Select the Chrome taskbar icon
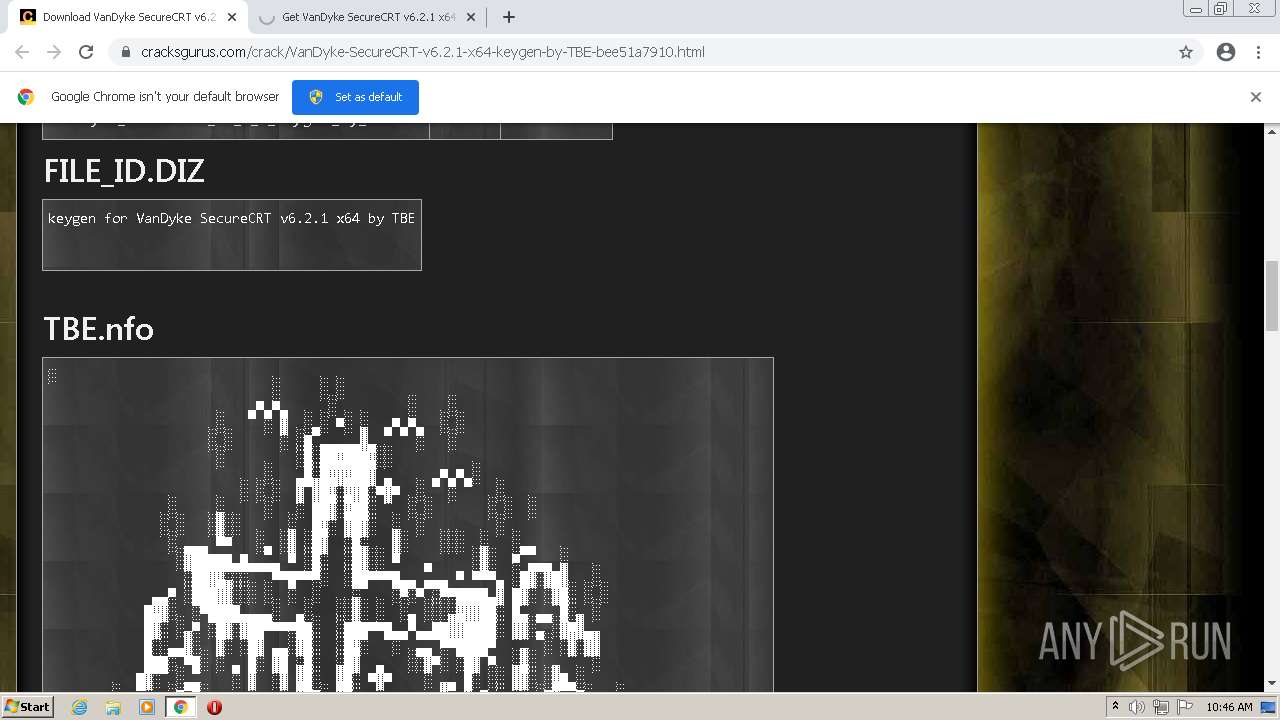The width and height of the screenshot is (1280, 720). click(181, 707)
